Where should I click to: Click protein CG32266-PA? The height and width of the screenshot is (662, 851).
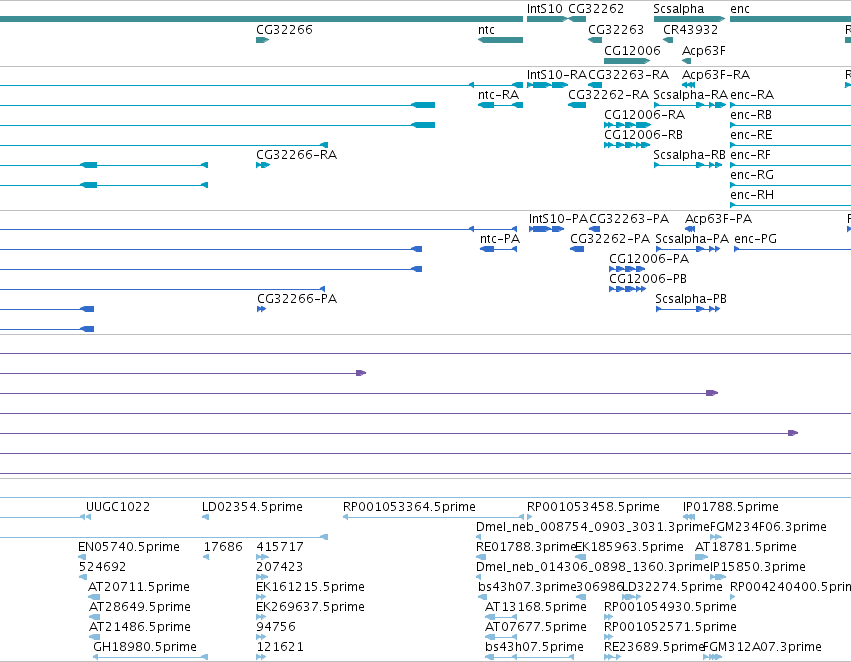(297, 299)
